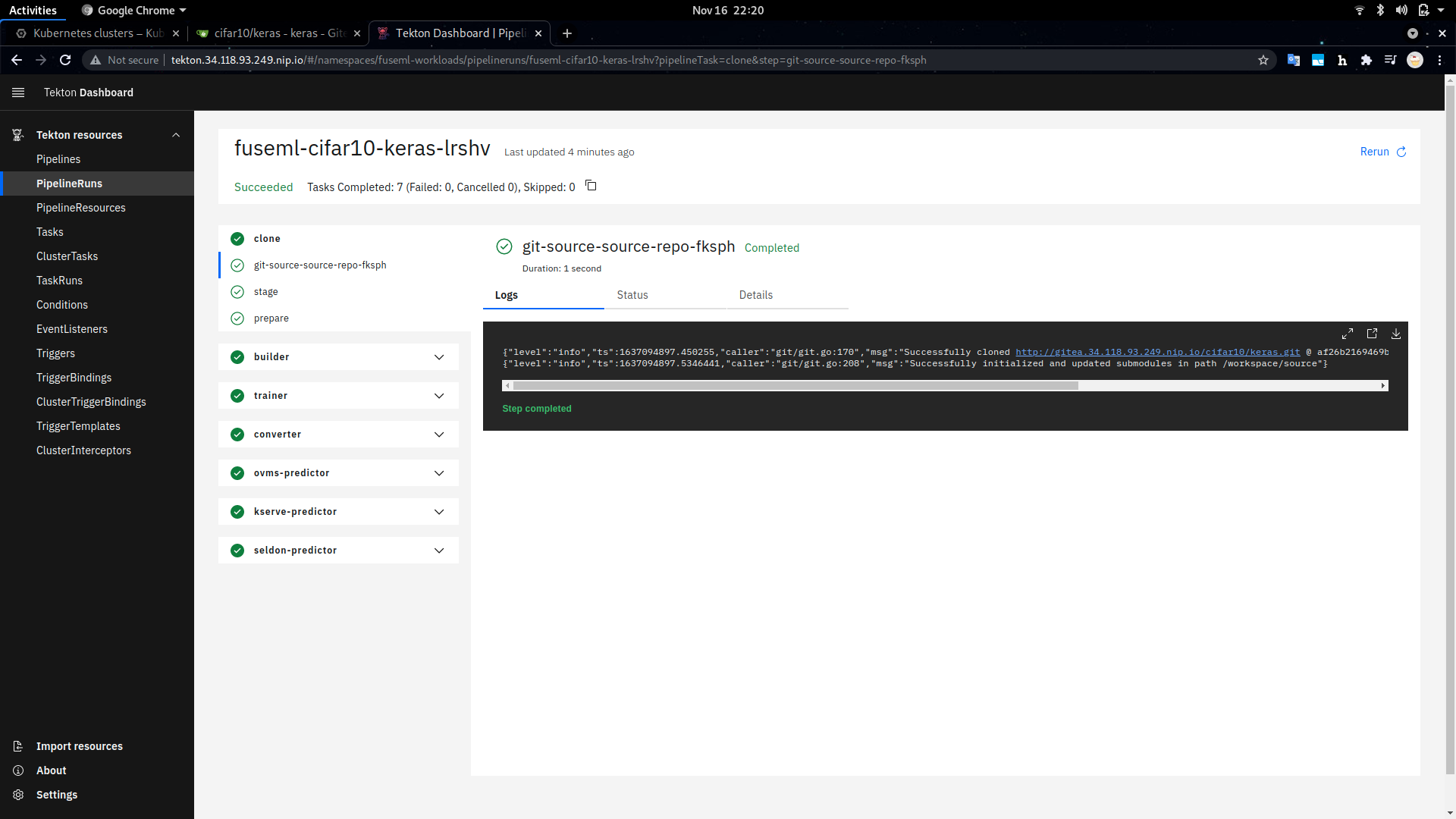Switch to the Status tab
Image resolution: width=1456 pixels, height=819 pixels.
pos(632,295)
